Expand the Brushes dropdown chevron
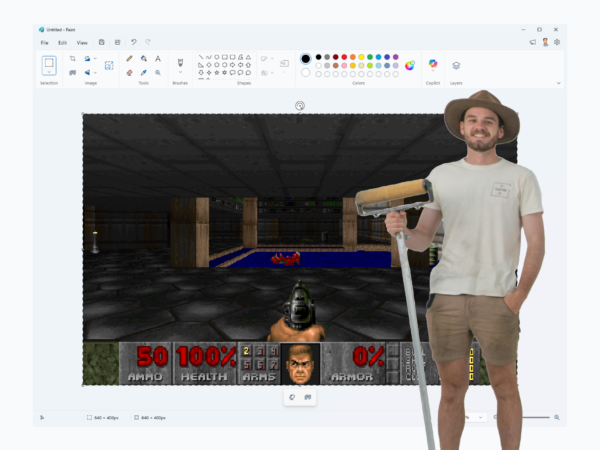 (180, 72)
